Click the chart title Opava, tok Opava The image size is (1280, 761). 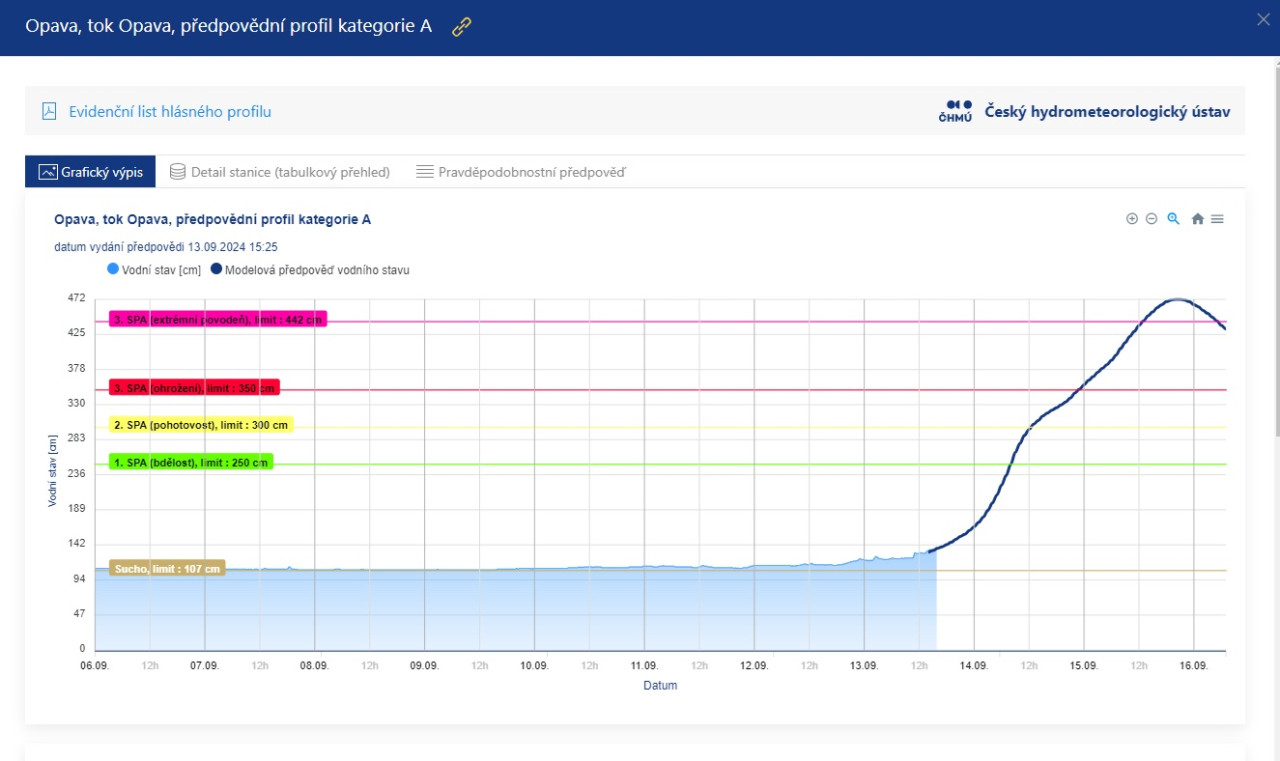212,219
